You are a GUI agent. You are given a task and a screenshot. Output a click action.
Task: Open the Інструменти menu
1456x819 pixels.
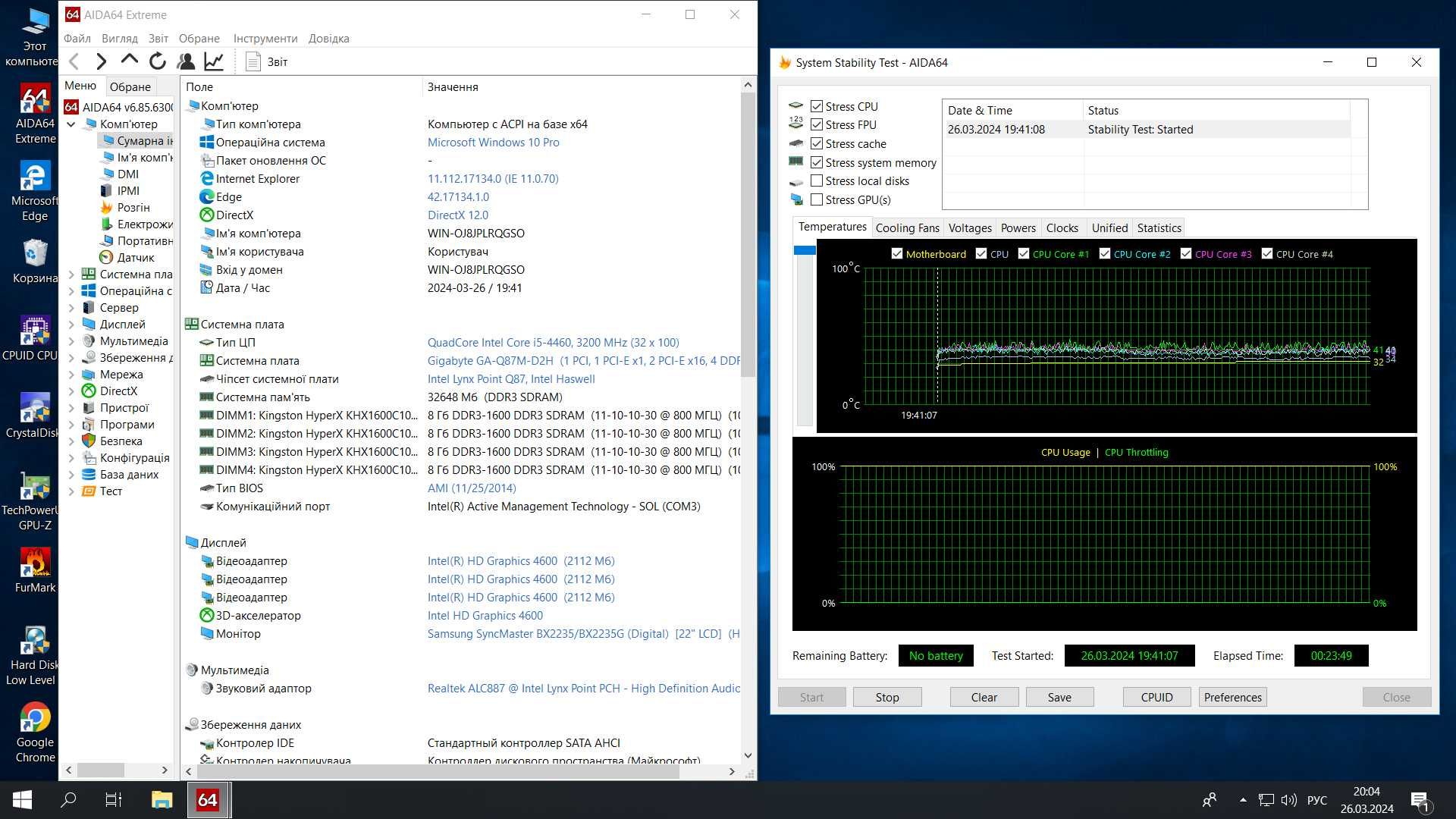click(265, 38)
